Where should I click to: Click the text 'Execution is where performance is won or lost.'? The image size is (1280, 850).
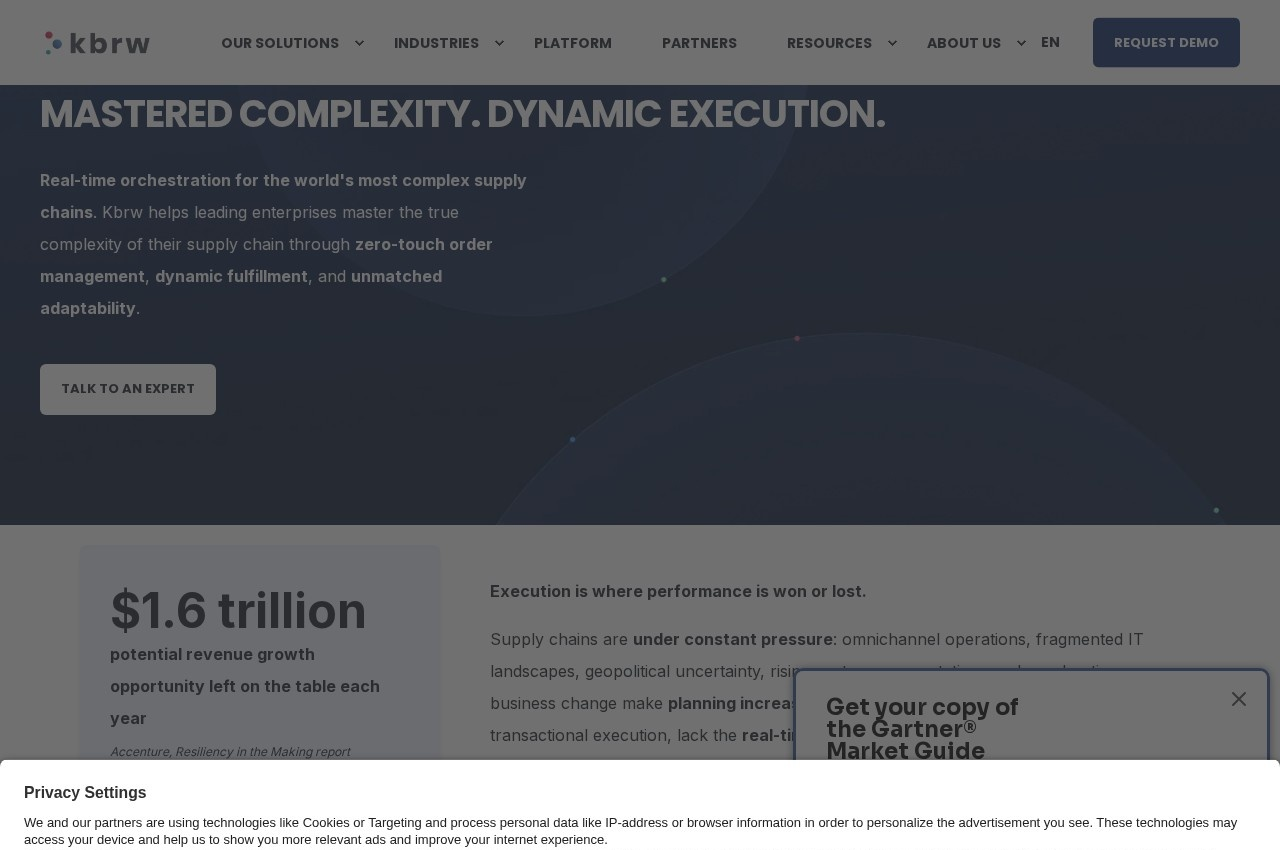(x=678, y=591)
